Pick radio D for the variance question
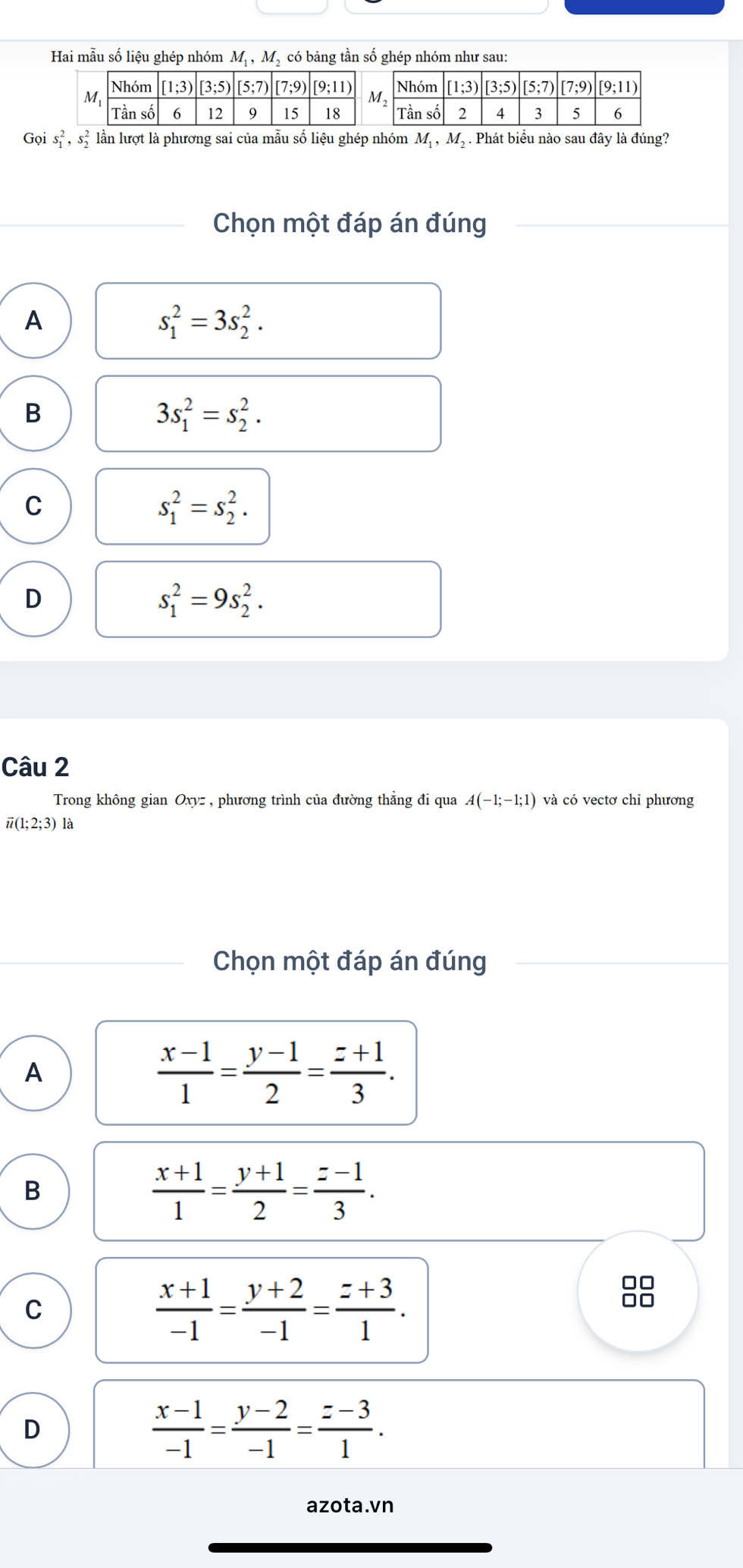The width and height of the screenshot is (743, 1568). point(34,599)
